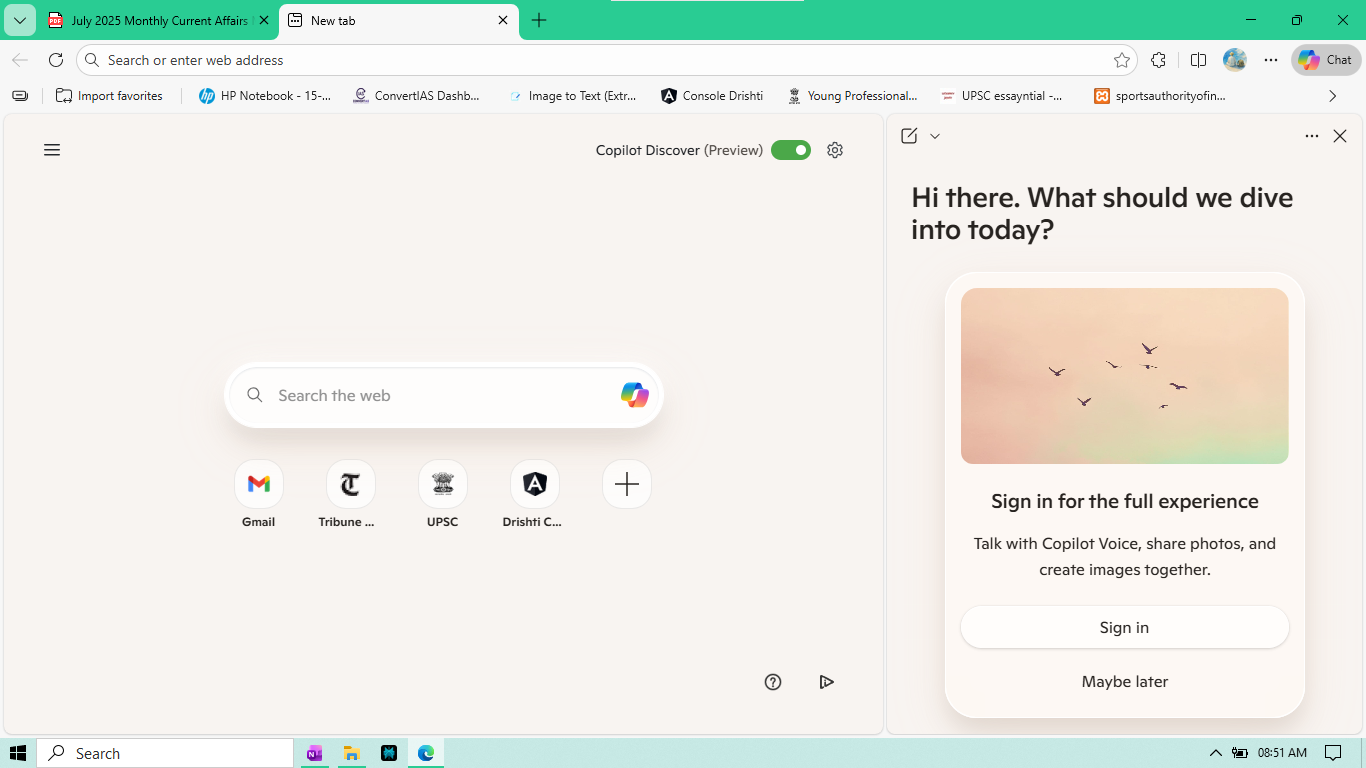
Task: Click the birds image in Copilot card
Action: point(1125,376)
